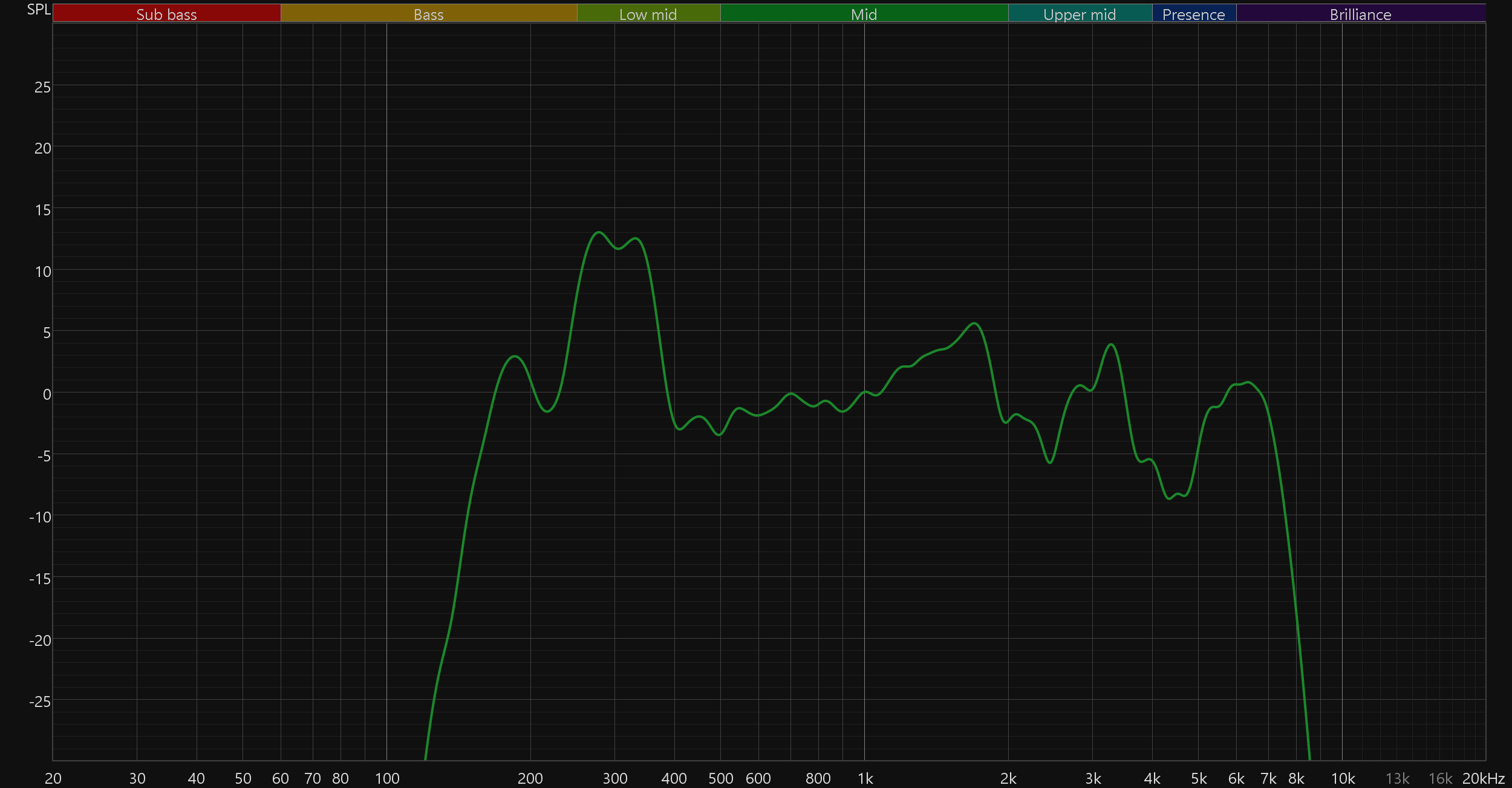Click the curve dip between 4k and 5k
This screenshot has height=788, width=1512.
coord(1168,498)
